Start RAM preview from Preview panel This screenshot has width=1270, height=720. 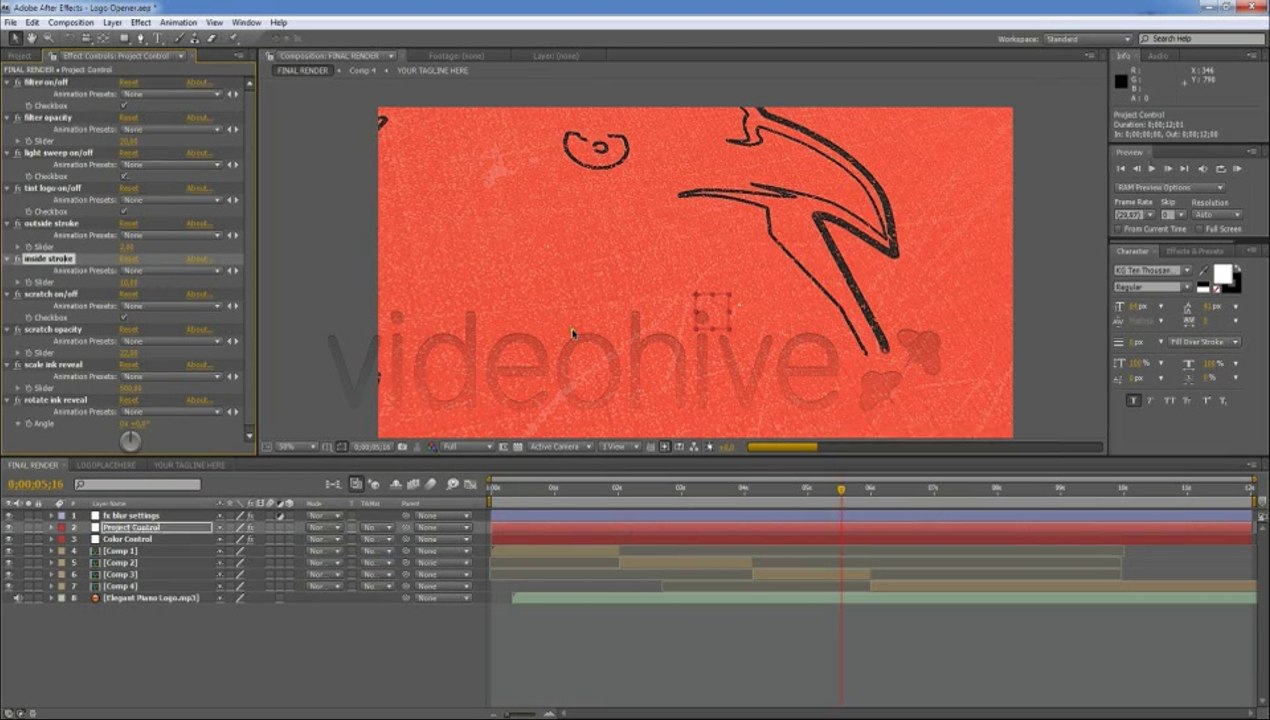(x=1239, y=169)
